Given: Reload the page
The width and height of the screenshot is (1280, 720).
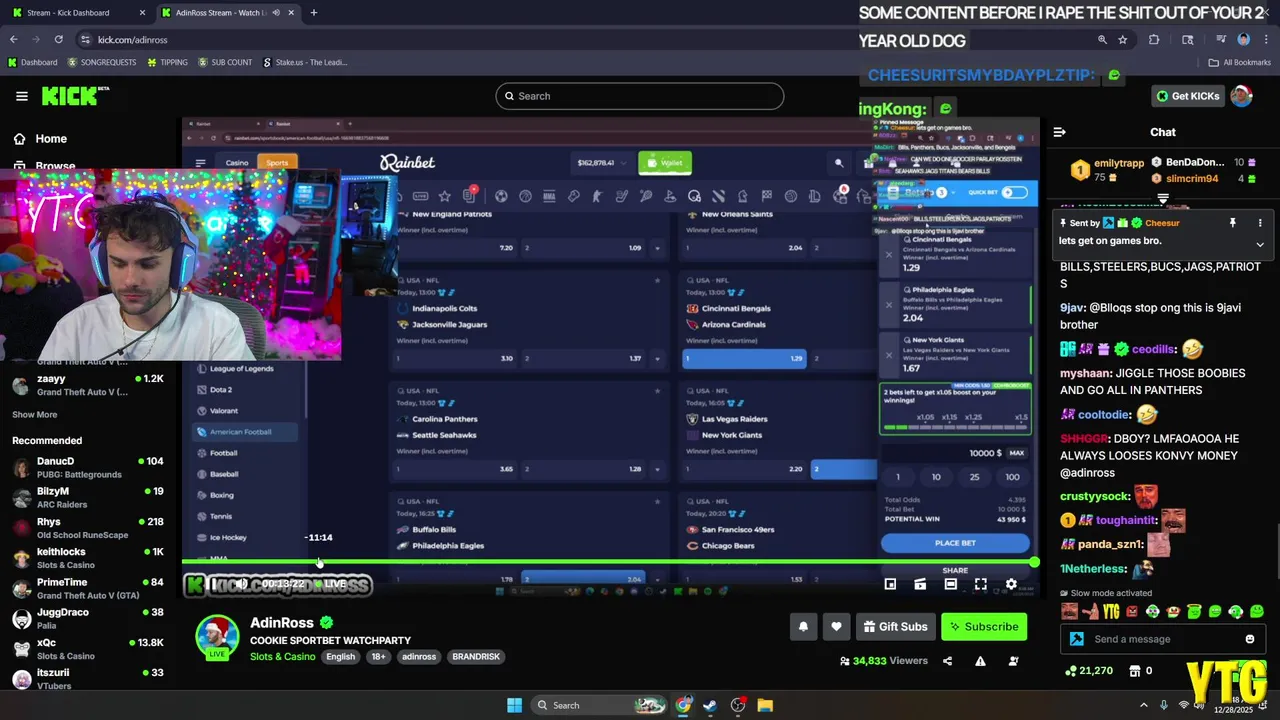Looking at the screenshot, I should click(58, 39).
